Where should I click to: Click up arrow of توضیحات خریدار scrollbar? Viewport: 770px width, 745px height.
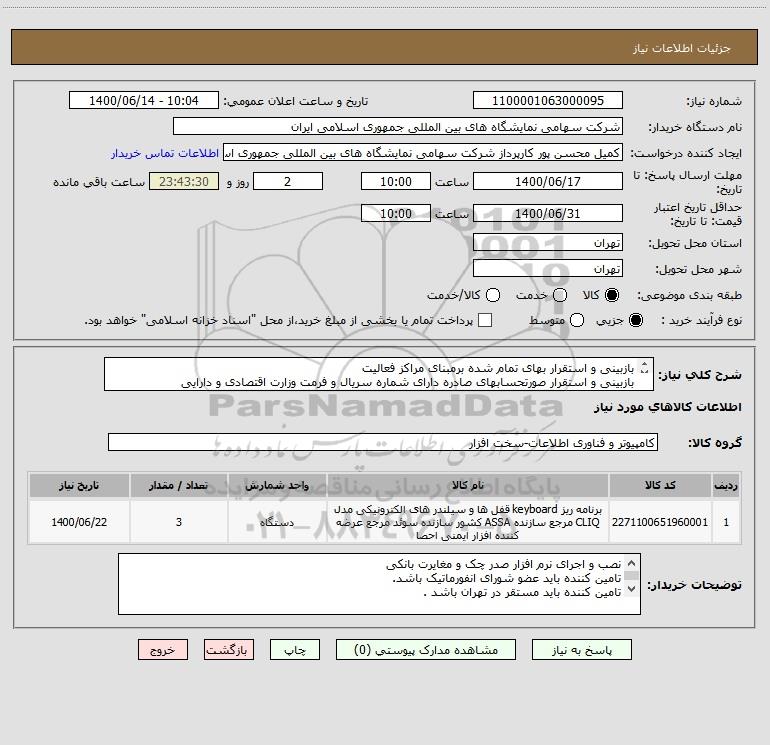click(x=632, y=563)
